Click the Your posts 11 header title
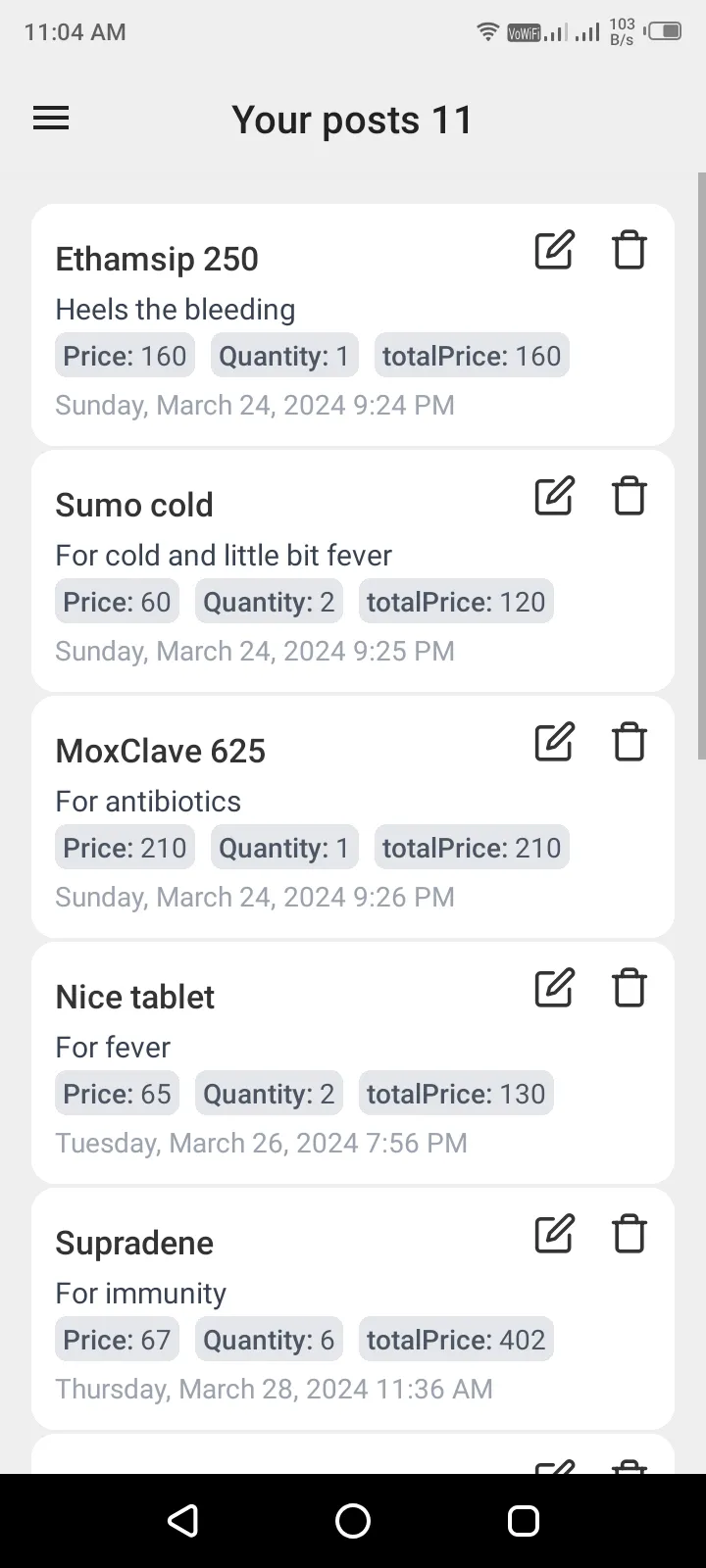The image size is (706, 1568). tap(353, 120)
